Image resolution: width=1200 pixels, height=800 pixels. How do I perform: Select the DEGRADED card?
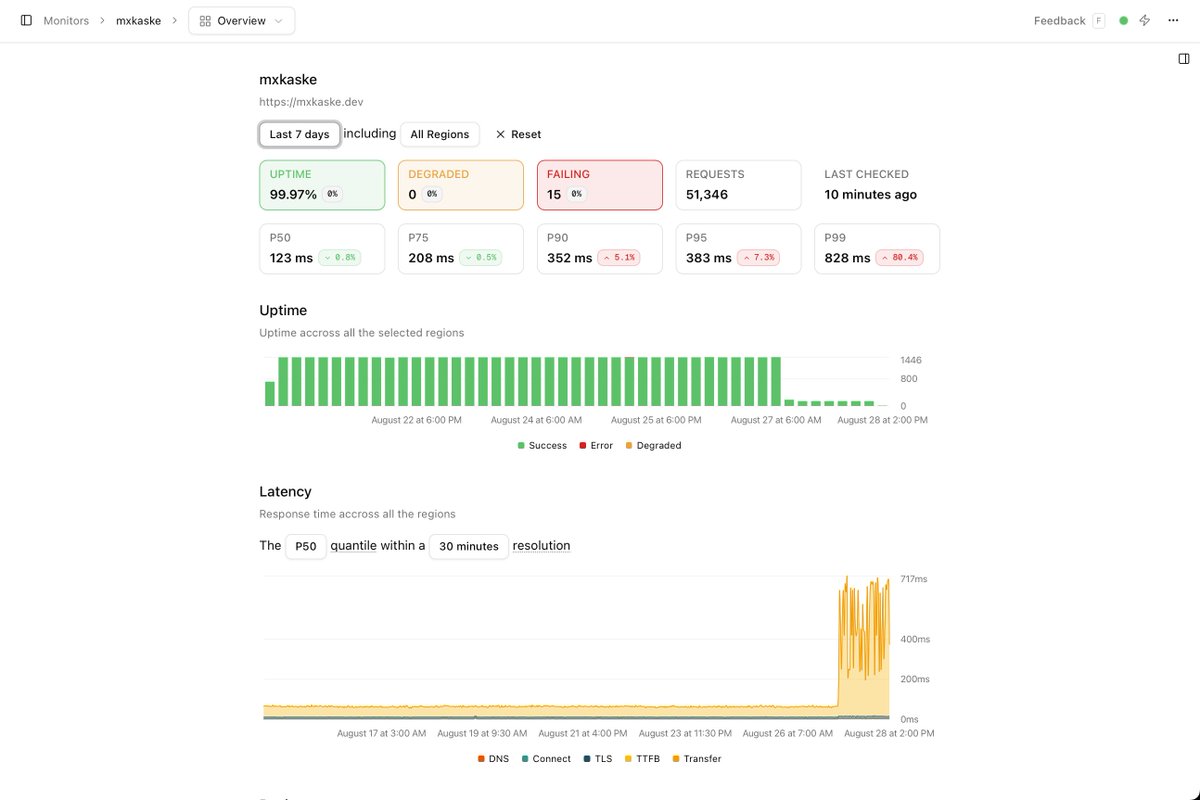click(460, 185)
